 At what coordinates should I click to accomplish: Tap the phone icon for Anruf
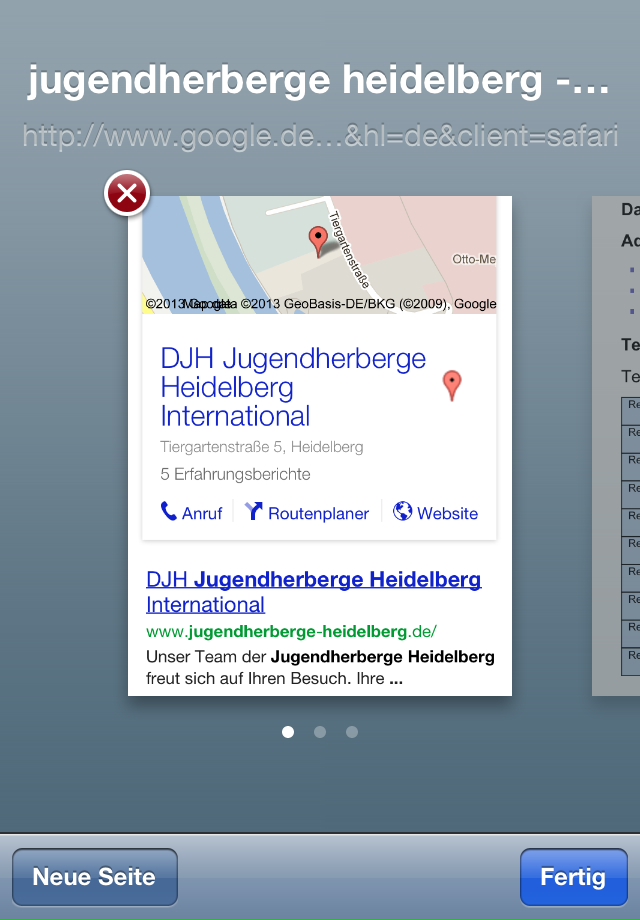(169, 512)
